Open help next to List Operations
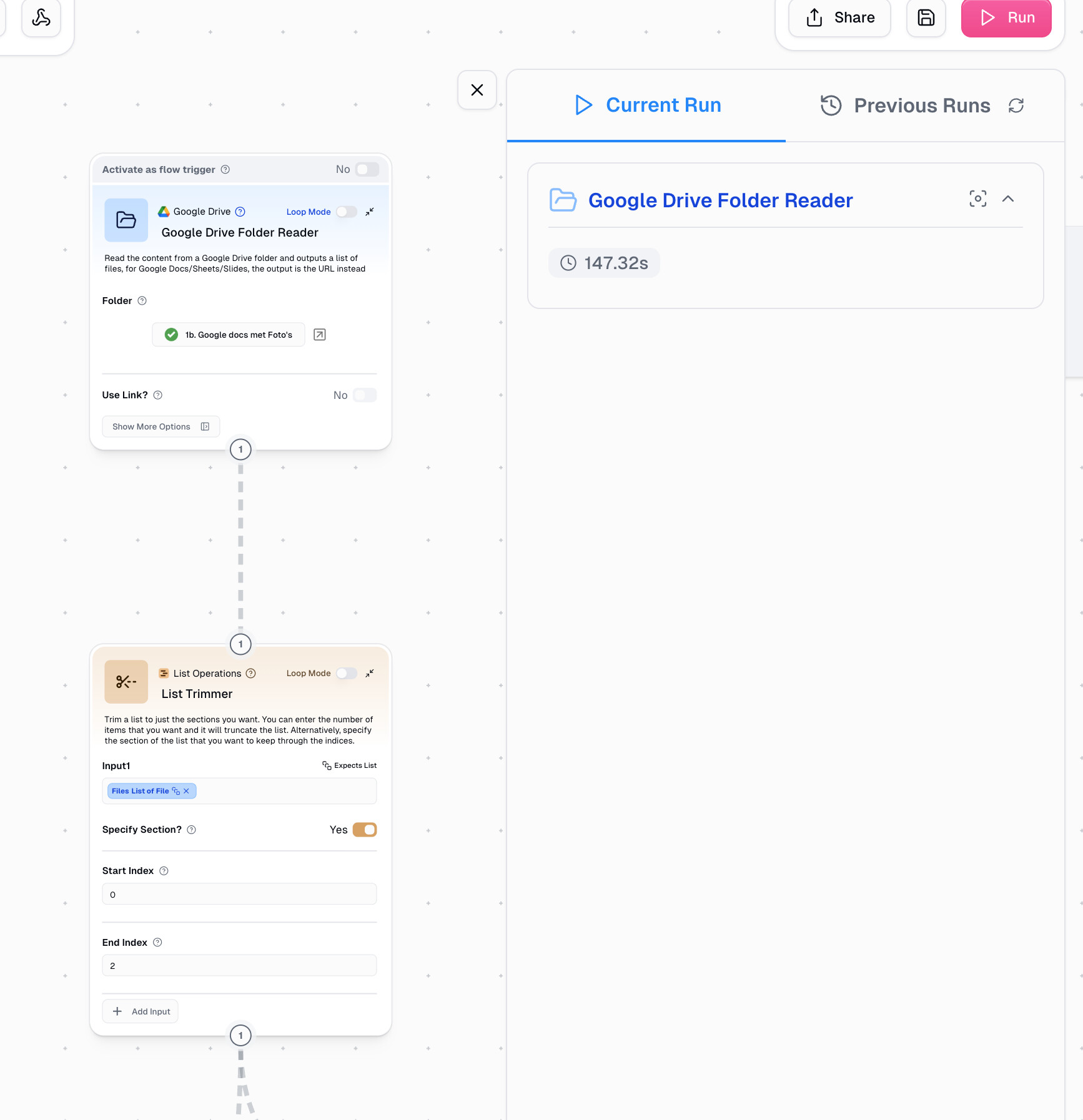The image size is (1083, 1120). [251, 673]
